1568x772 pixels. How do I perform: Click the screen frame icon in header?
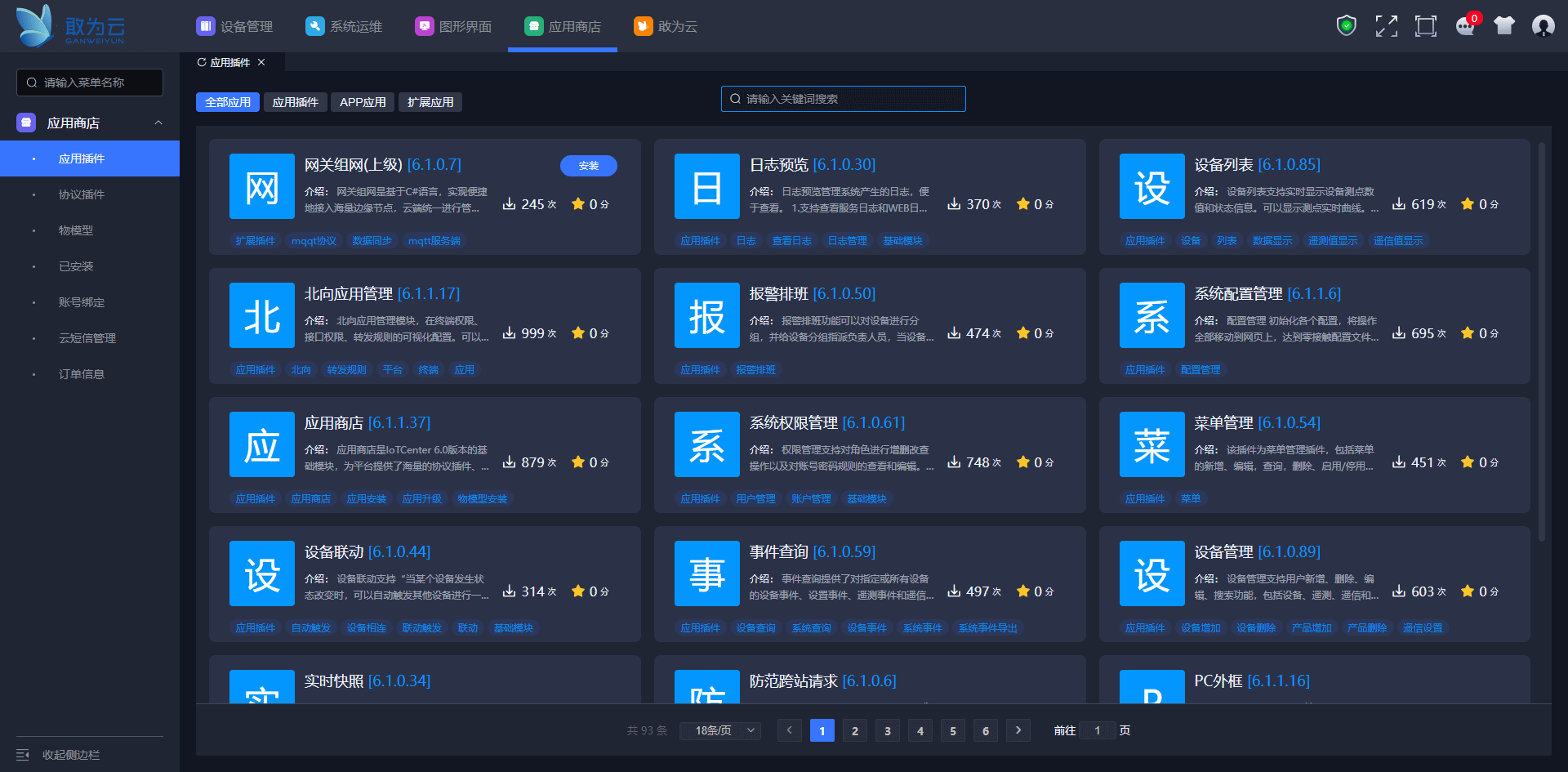click(x=1426, y=26)
